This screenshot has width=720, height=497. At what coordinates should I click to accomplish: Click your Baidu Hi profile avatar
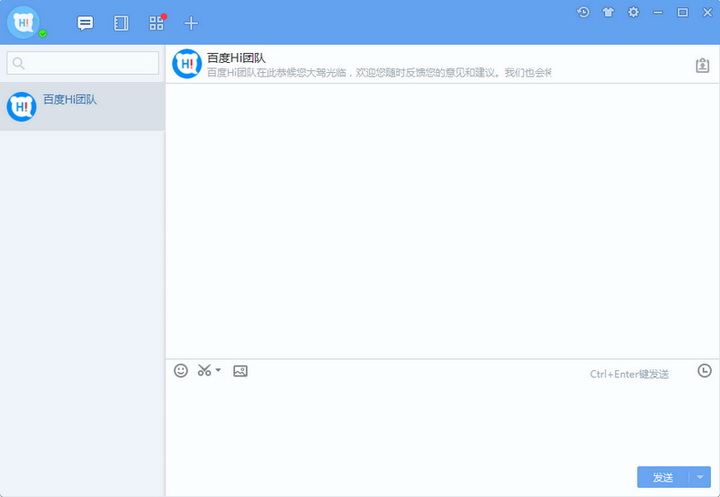tap(21, 21)
